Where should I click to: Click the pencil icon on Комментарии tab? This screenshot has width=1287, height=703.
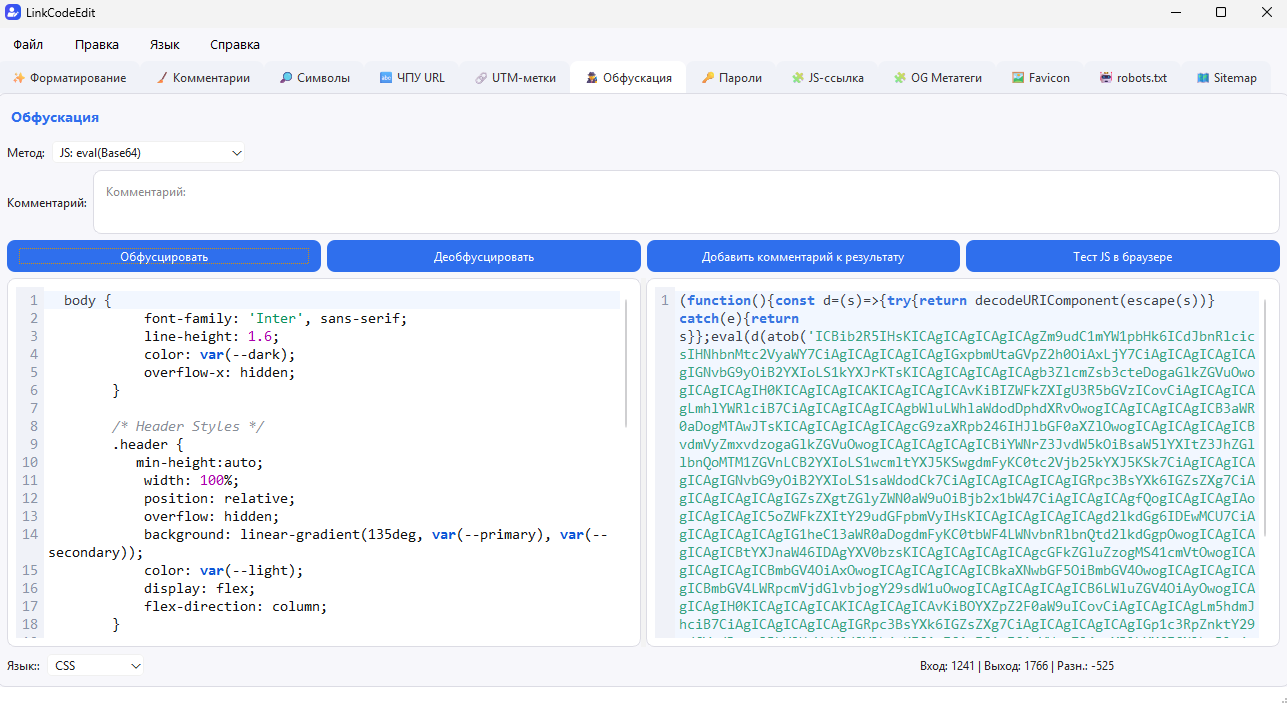coord(161,78)
